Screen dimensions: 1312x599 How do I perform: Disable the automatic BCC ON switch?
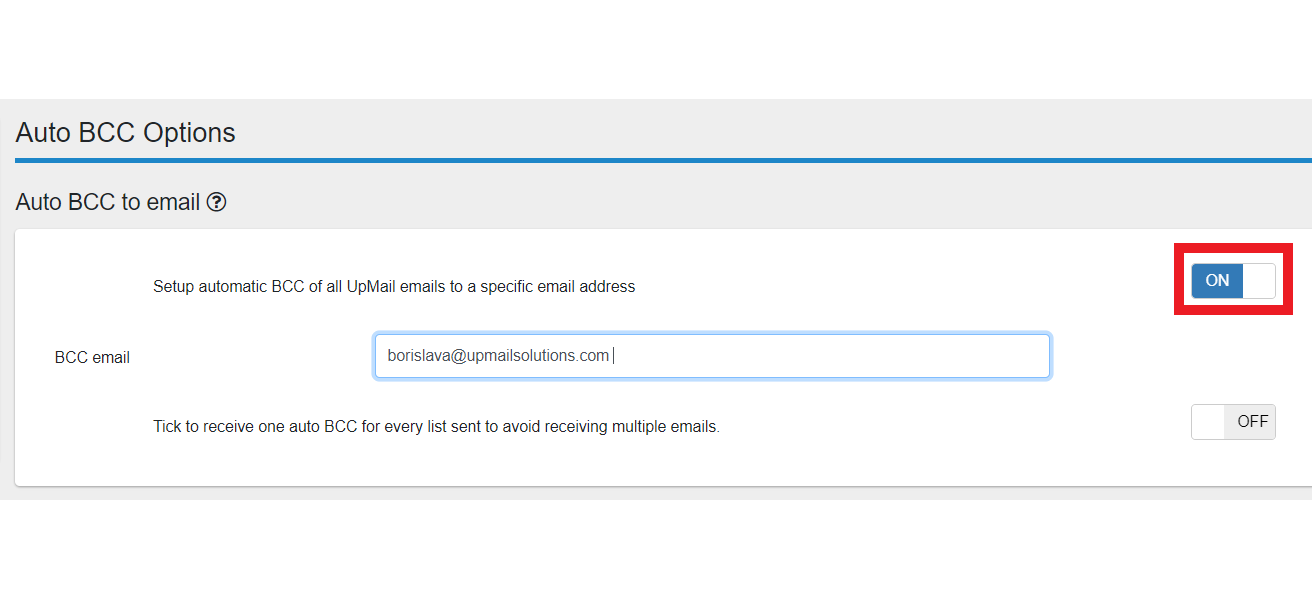pos(1233,281)
